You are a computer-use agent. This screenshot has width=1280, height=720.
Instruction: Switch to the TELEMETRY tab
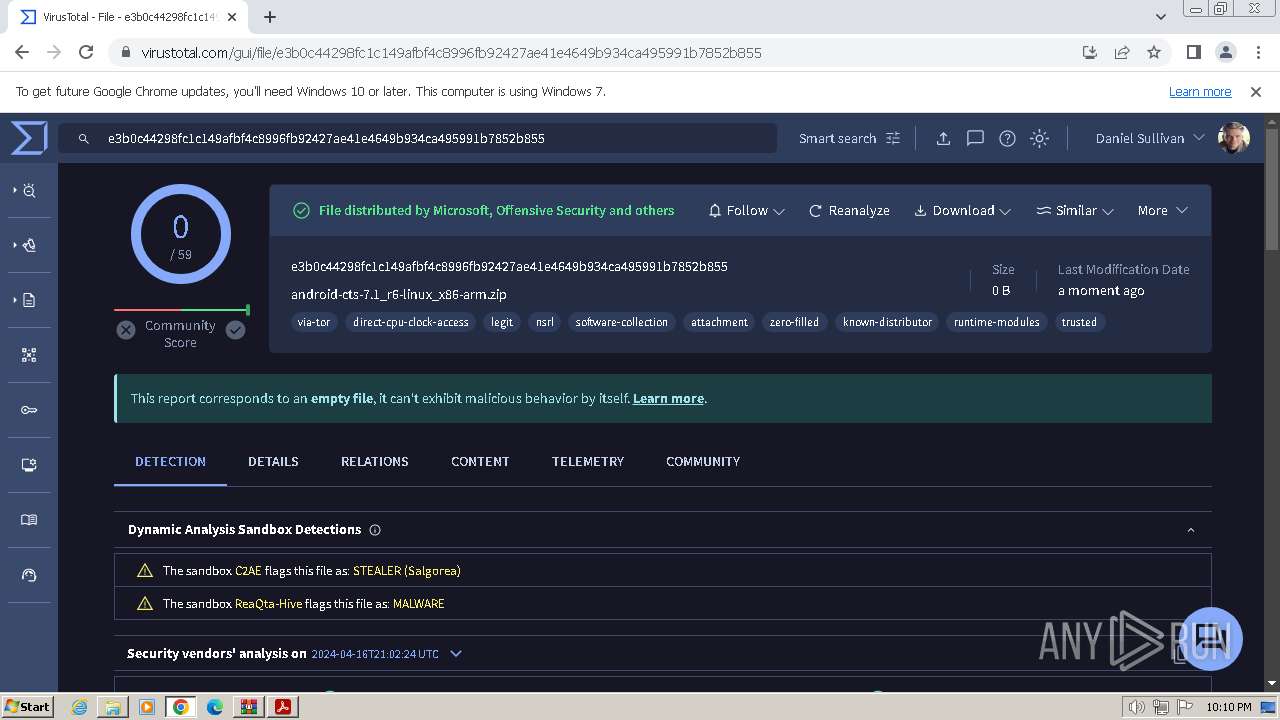[588, 461]
